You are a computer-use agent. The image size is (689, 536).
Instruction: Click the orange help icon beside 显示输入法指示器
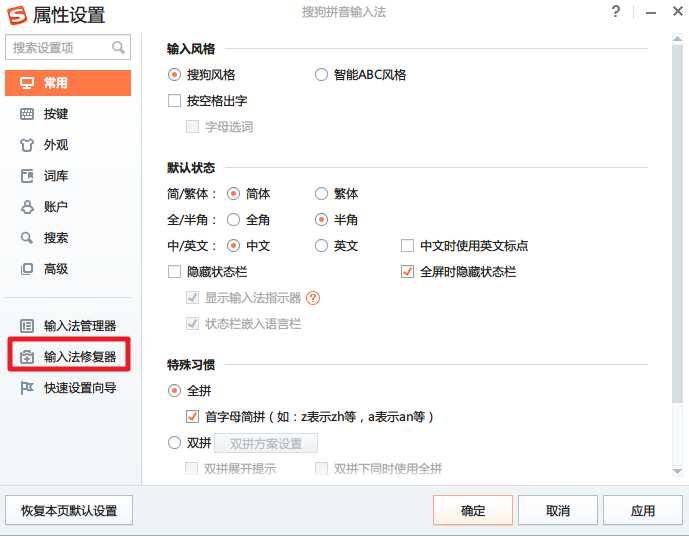pyautogui.click(x=313, y=298)
